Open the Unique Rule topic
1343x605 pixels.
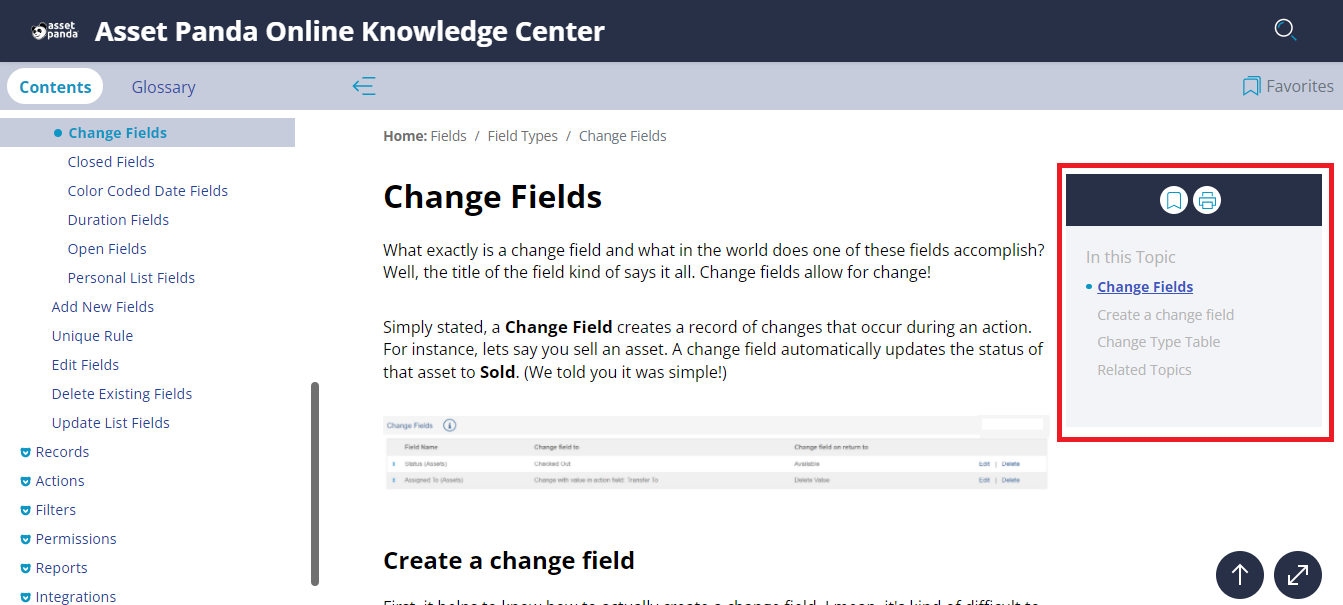pos(92,336)
